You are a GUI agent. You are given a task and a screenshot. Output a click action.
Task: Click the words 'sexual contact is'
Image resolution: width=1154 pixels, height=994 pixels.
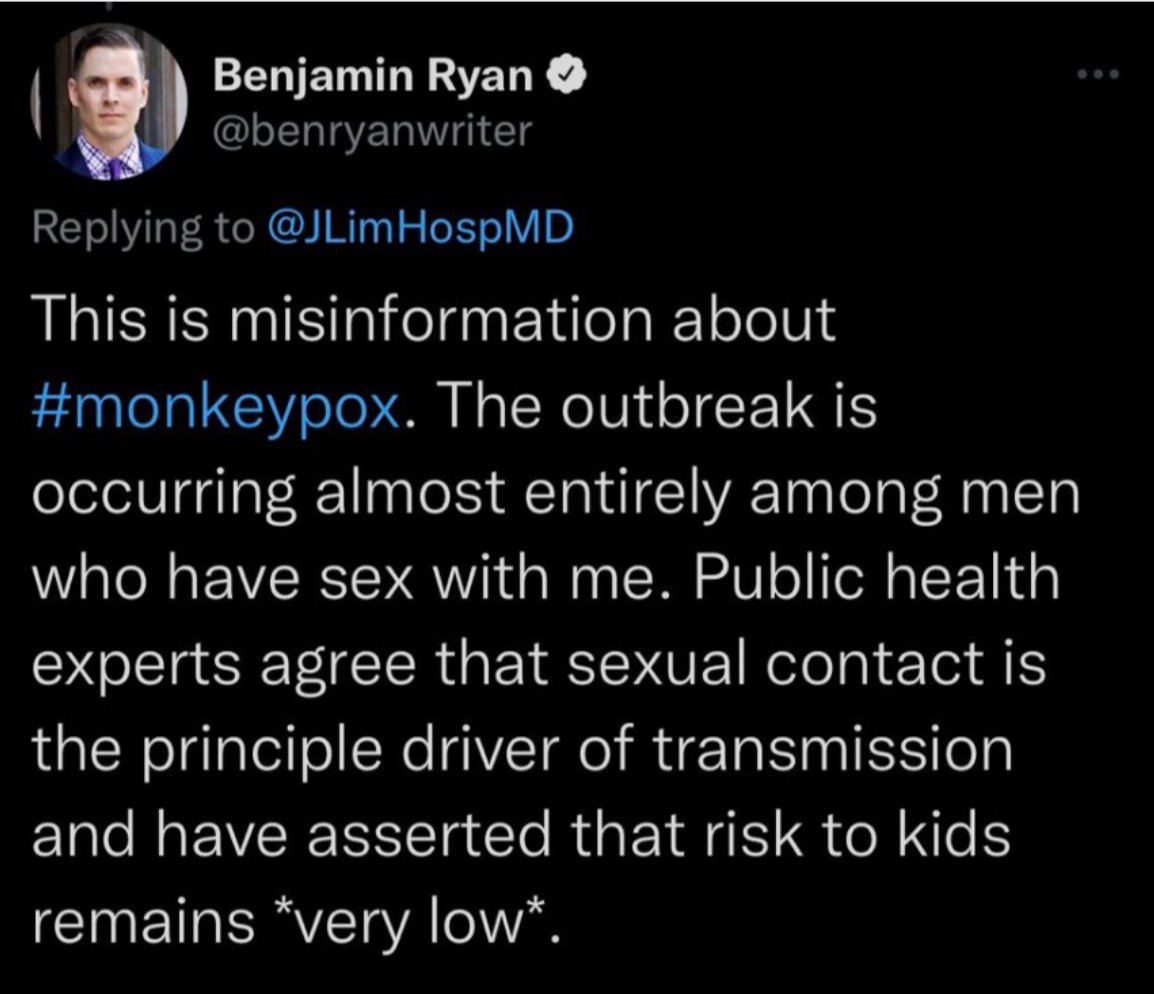click(807, 663)
